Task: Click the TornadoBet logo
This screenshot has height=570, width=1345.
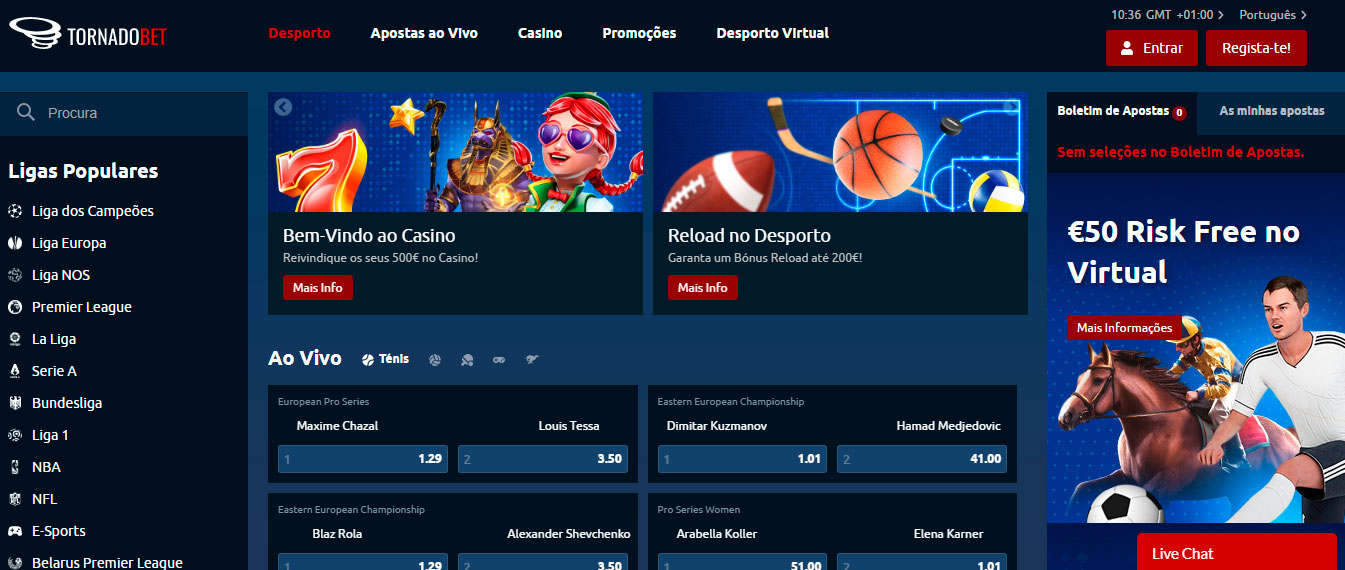Action: coord(88,35)
